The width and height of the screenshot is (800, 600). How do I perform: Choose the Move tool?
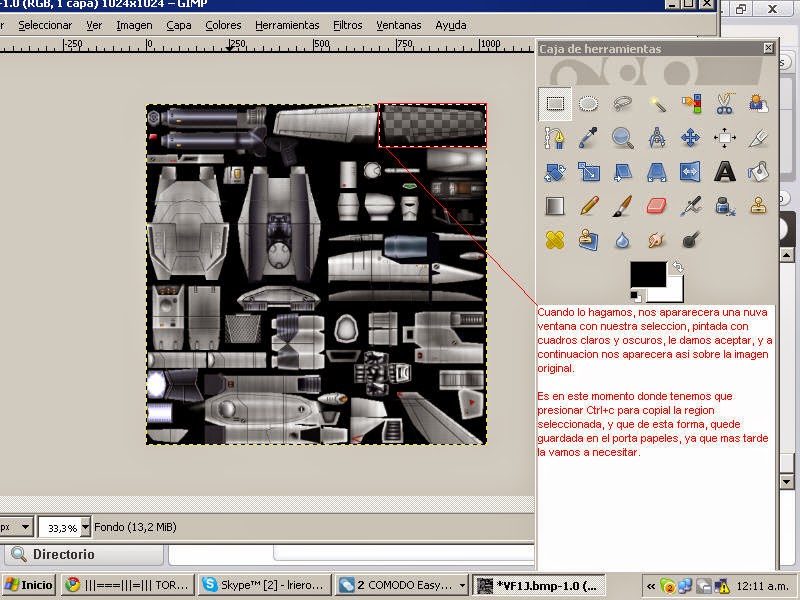pyautogui.click(x=691, y=138)
